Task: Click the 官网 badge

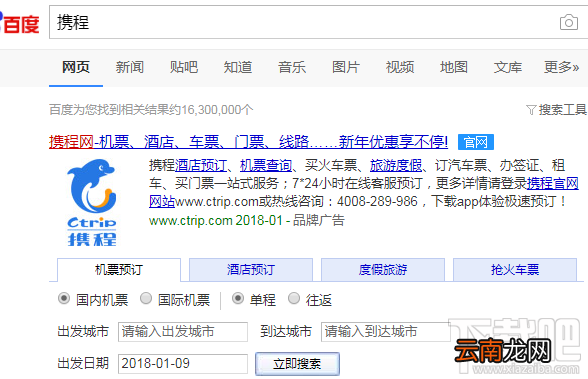Action: click(x=476, y=142)
